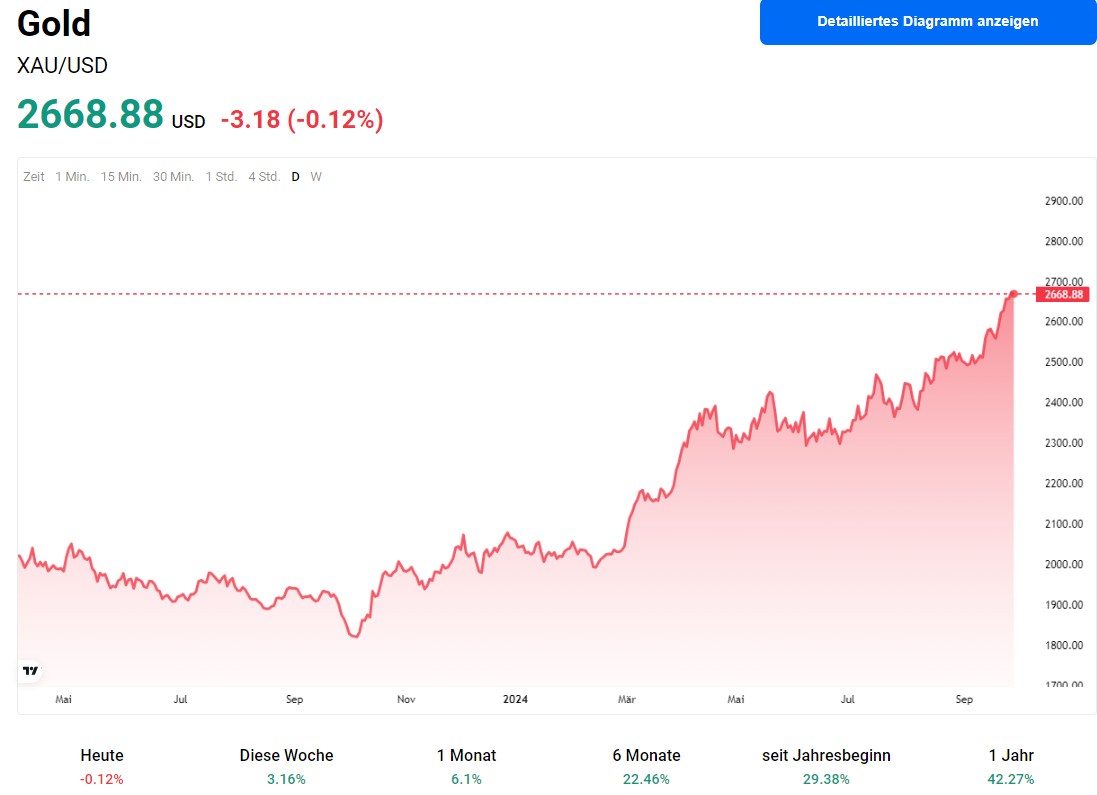The width and height of the screenshot is (1097, 795).
Task: Click the 2900.00 price axis label
Action: pos(1063,201)
